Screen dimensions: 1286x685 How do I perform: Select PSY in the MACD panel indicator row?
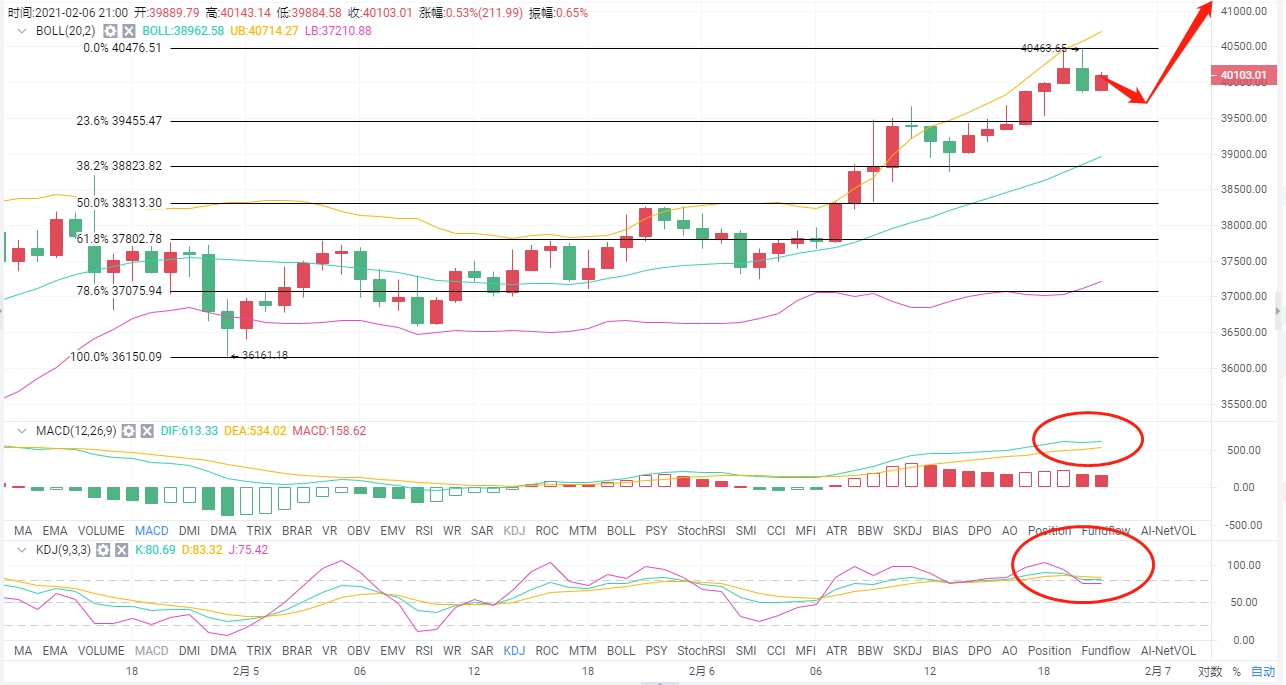[656, 530]
